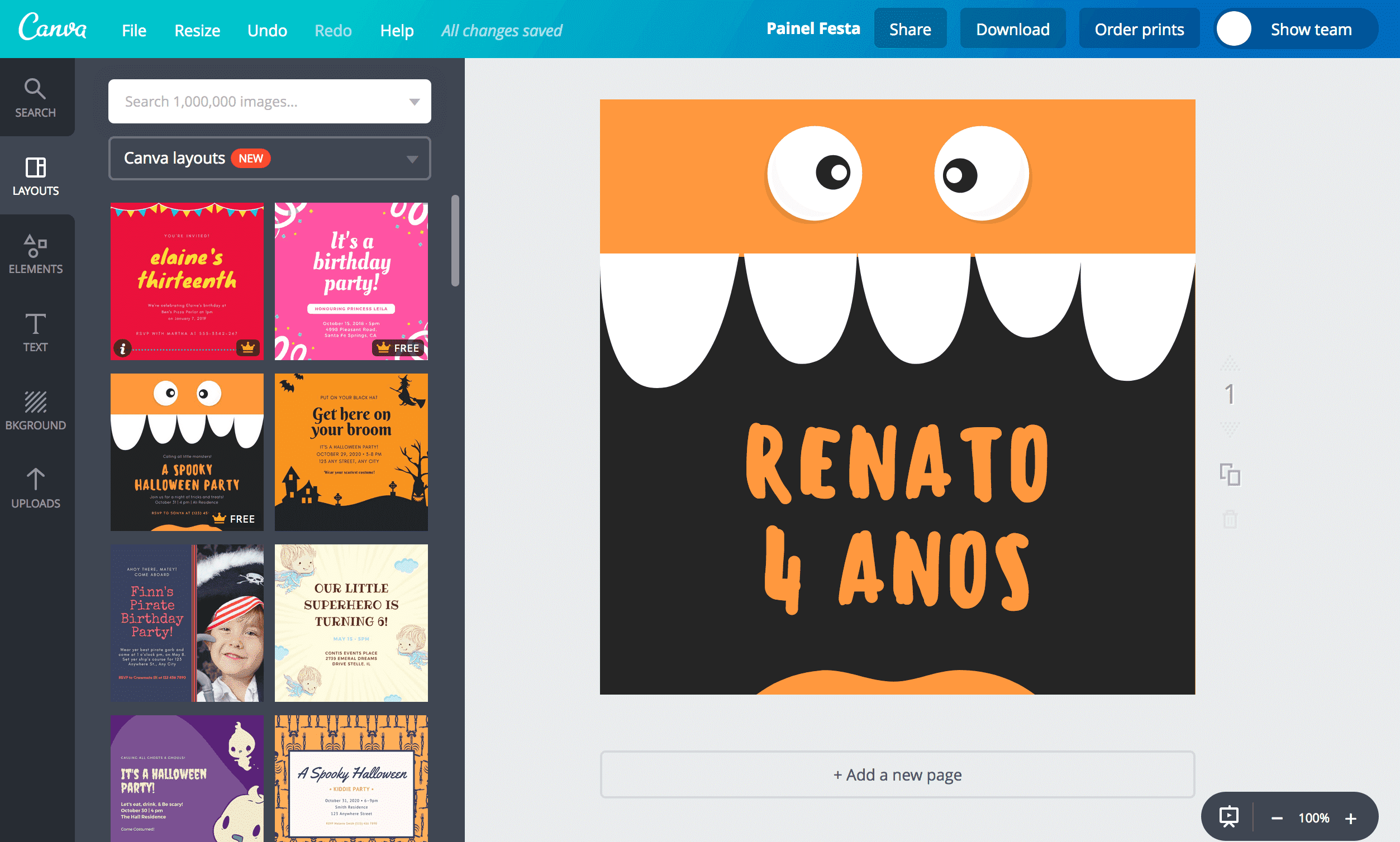This screenshot has height=842, width=1400.
Task: Open the File menu
Action: (x=134, y=30)
